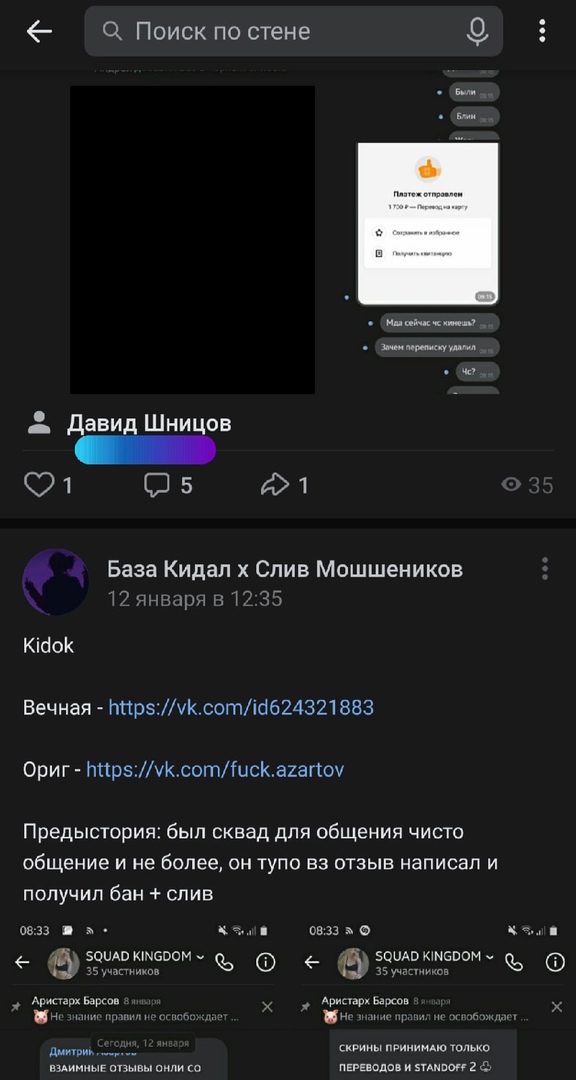Open the blacked-out image attachment
This screenshot has height=1080, width=576.
[x=192, y=240]
